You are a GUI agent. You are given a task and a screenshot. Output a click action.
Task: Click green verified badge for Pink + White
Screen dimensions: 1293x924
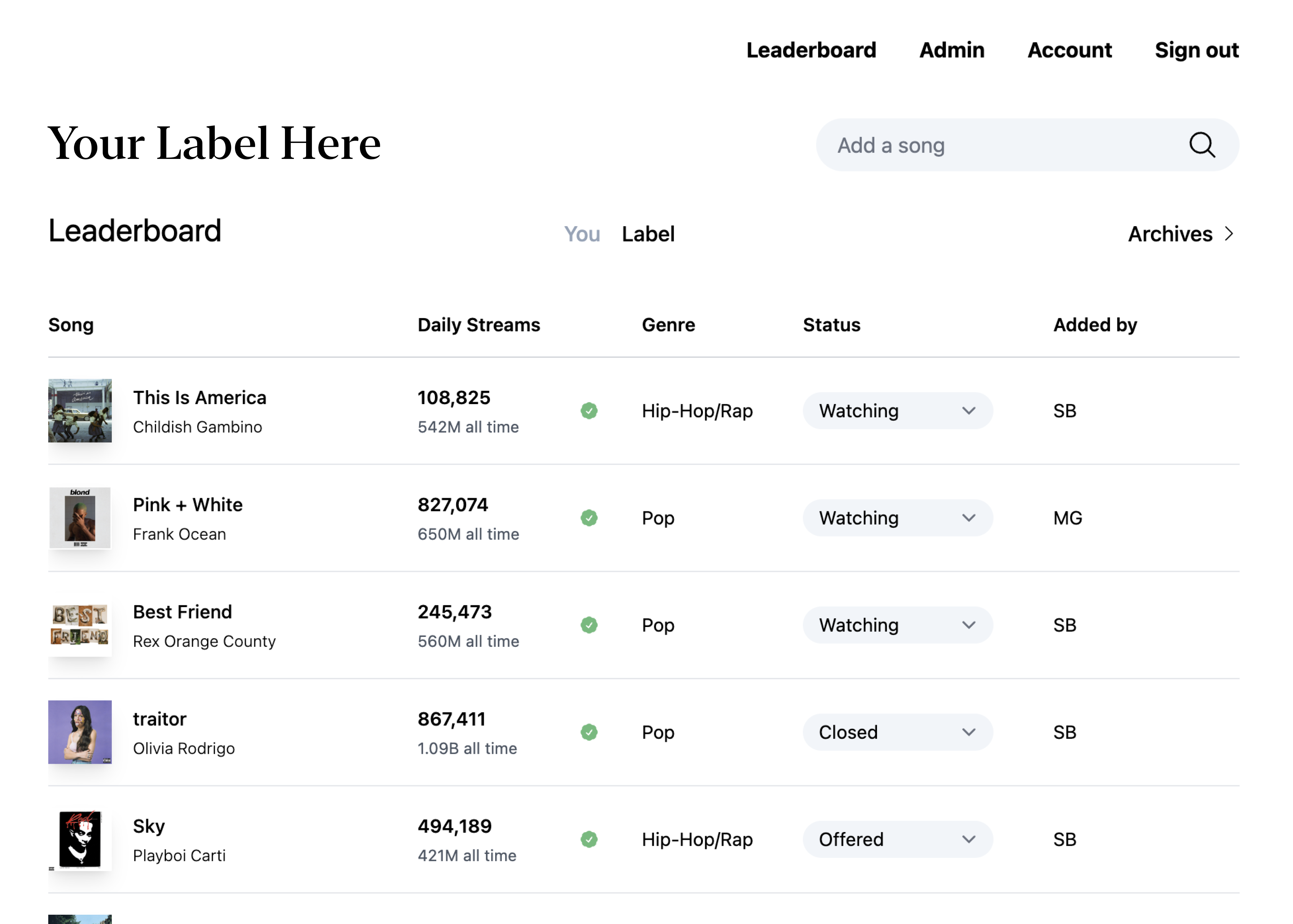(x=589, y=518)
